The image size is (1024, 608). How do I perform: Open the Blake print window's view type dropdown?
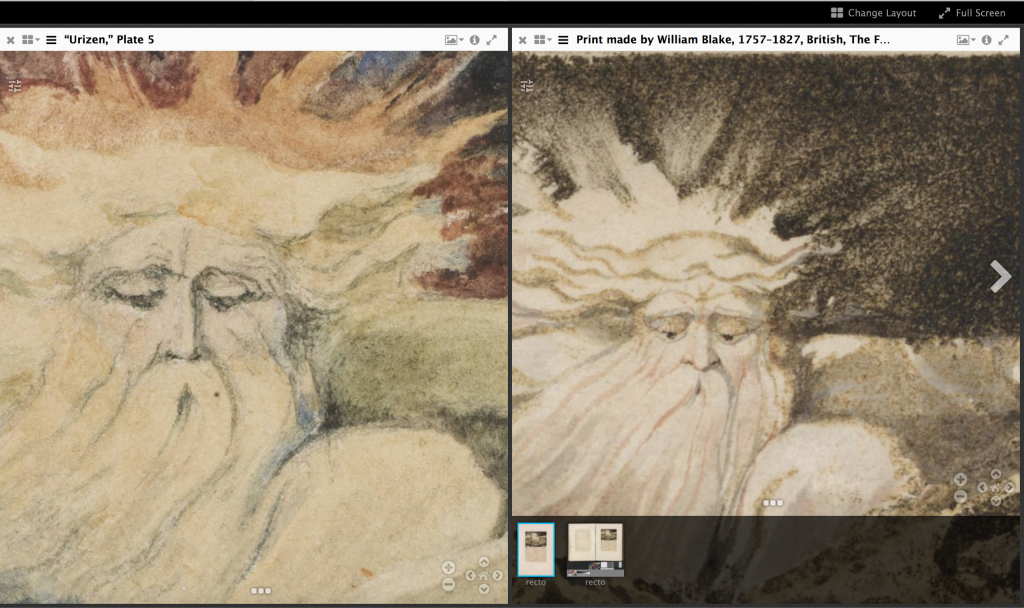[965, 40]
